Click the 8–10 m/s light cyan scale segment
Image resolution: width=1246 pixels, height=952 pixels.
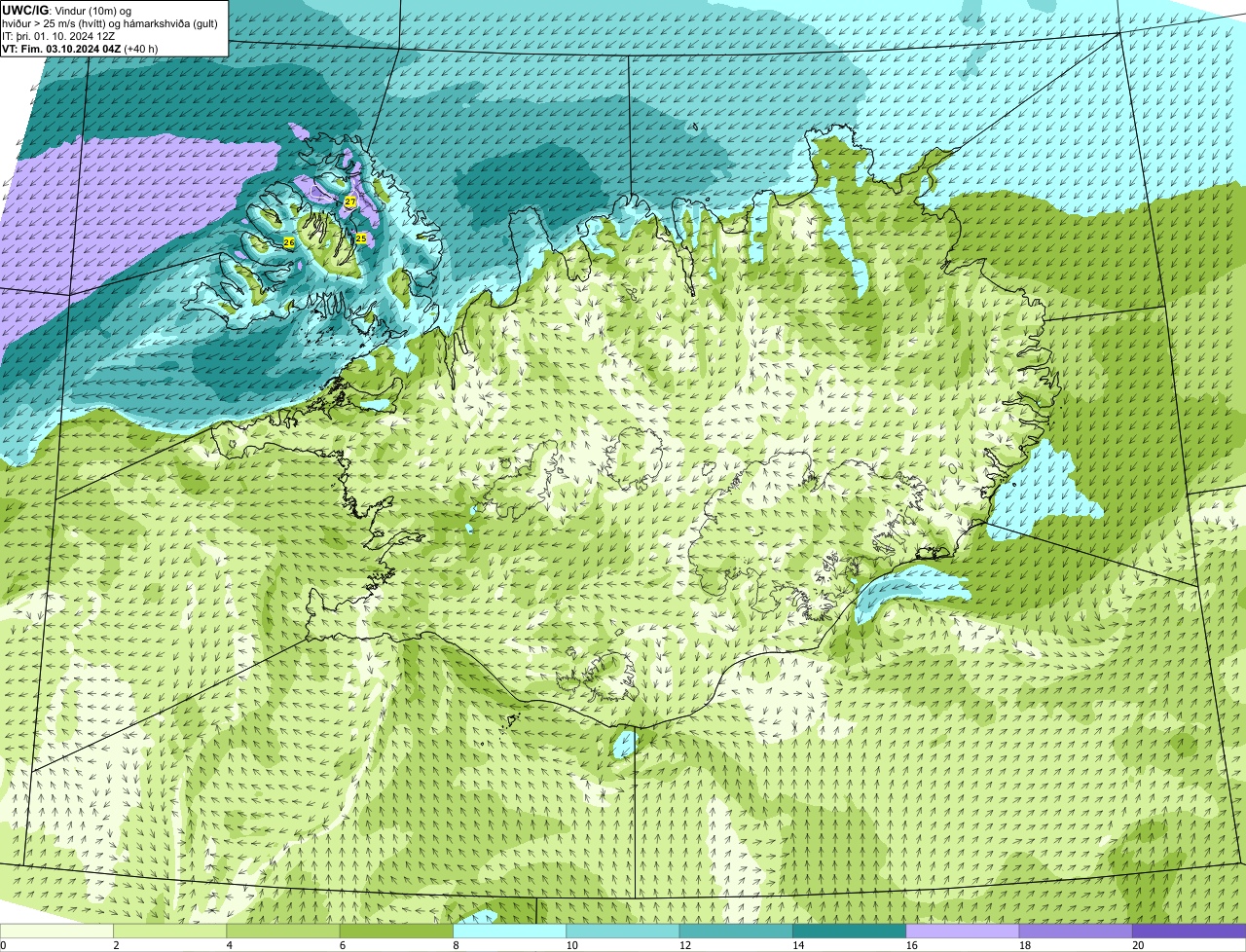509,931
